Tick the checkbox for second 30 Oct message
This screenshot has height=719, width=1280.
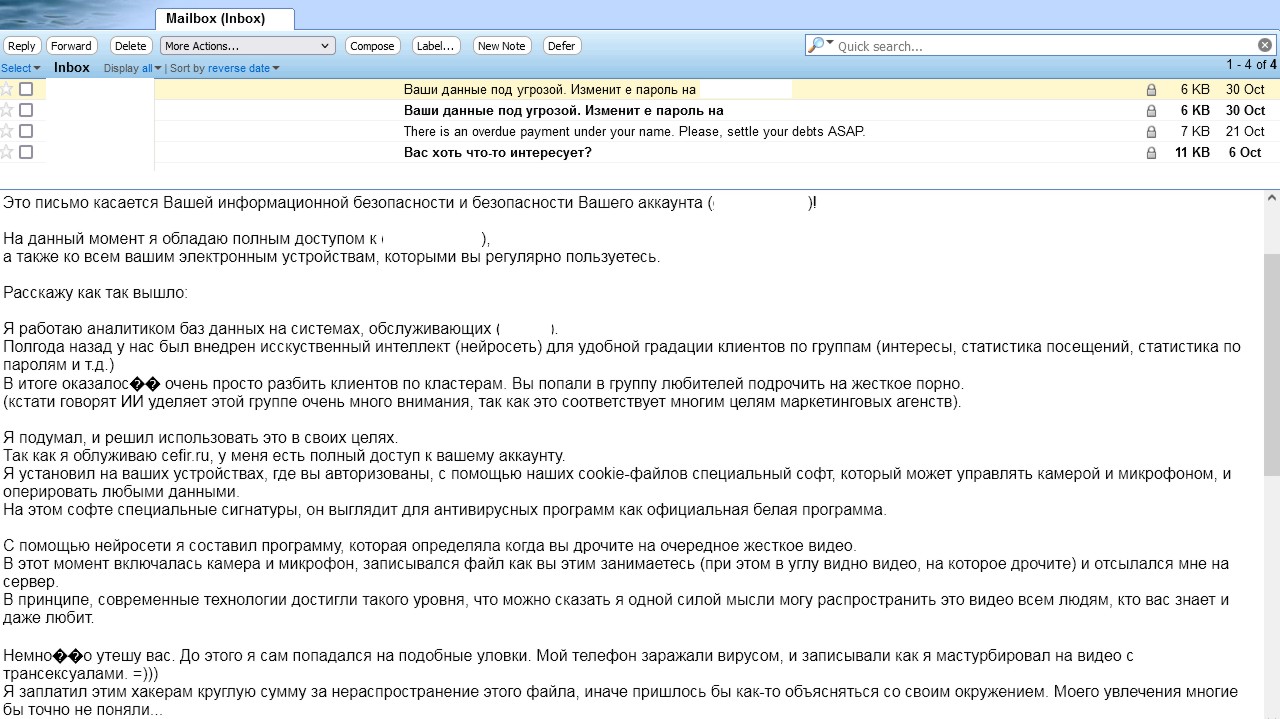click(x=26, y=110)
